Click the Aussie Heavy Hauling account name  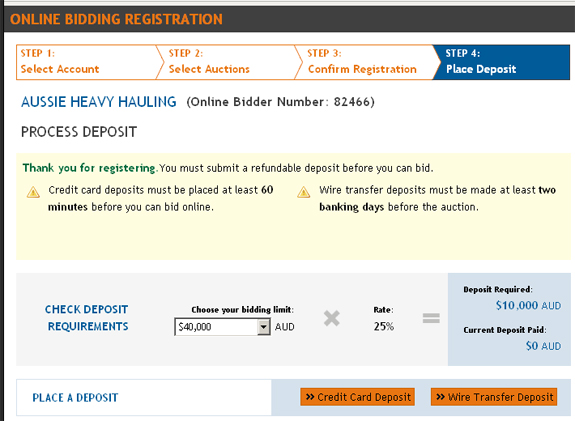pos(99,102)
